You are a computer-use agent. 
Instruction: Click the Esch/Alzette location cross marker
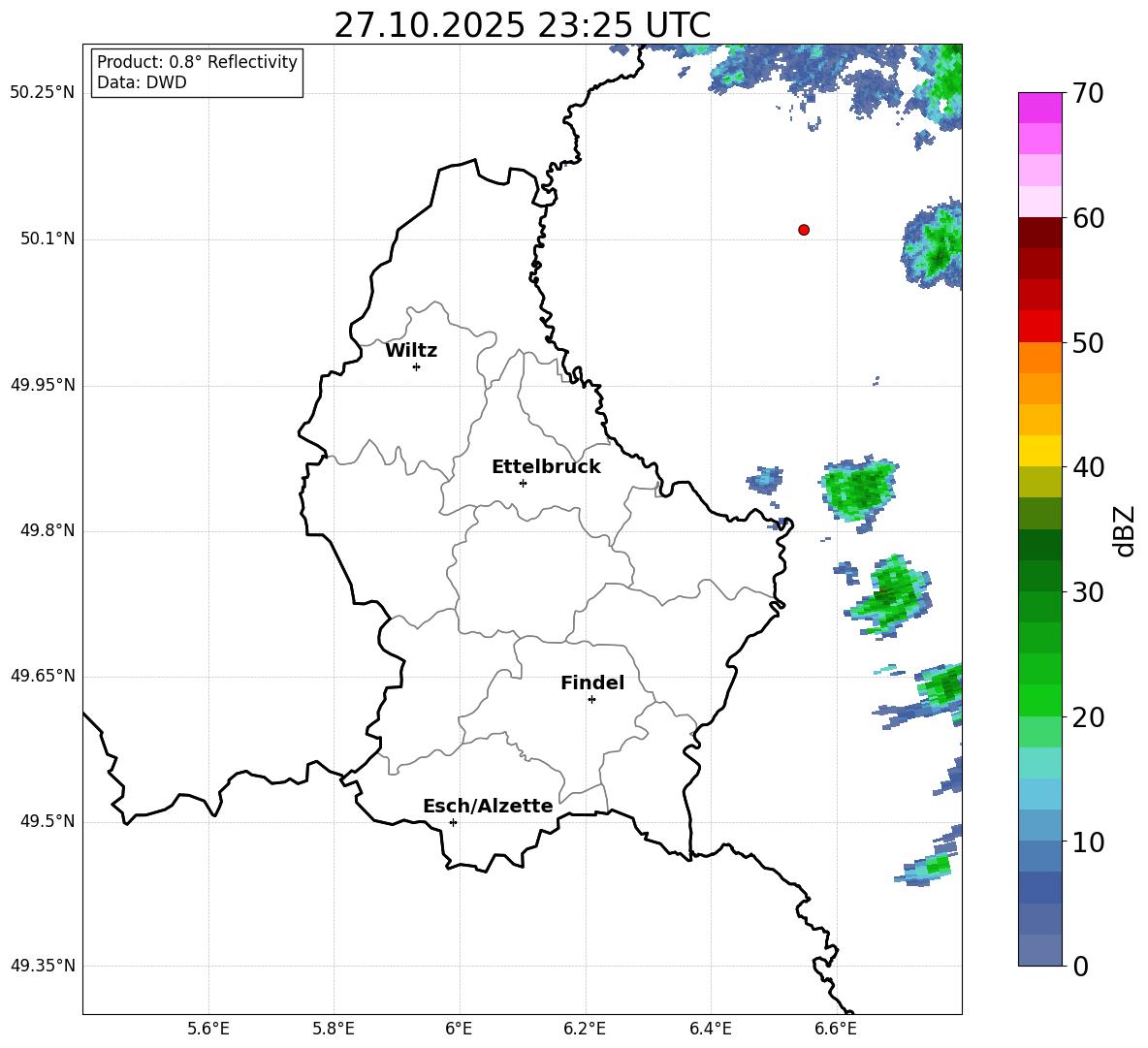click(453, 822)
